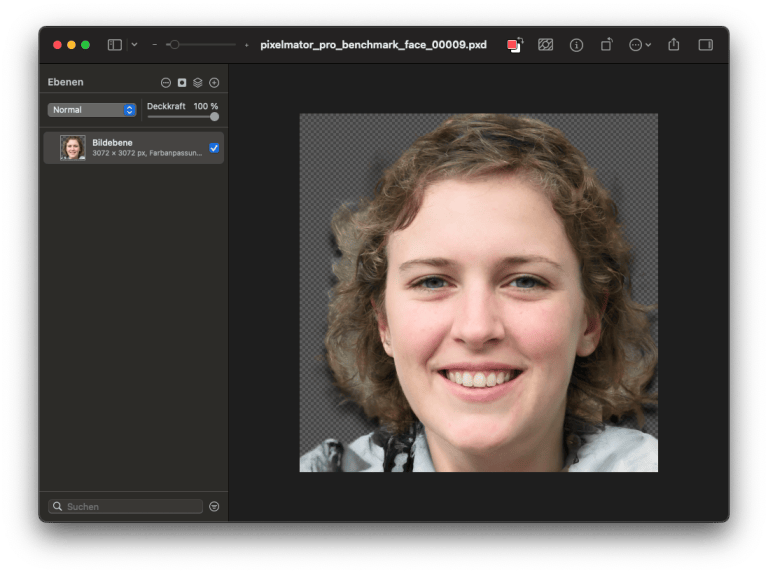Select the Bildebene layer name
This screenshot has height=573, width=768.
point(112,143)
